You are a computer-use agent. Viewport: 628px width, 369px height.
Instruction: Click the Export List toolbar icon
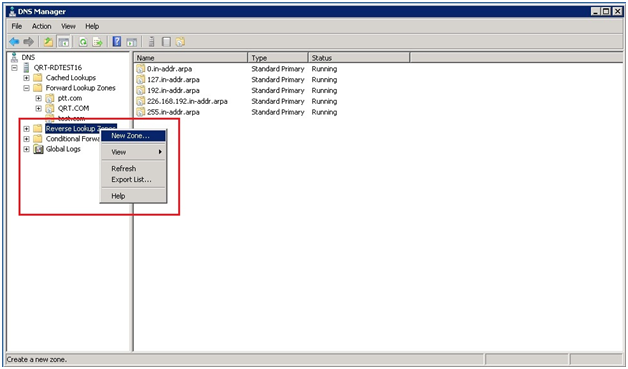(98, 42)
